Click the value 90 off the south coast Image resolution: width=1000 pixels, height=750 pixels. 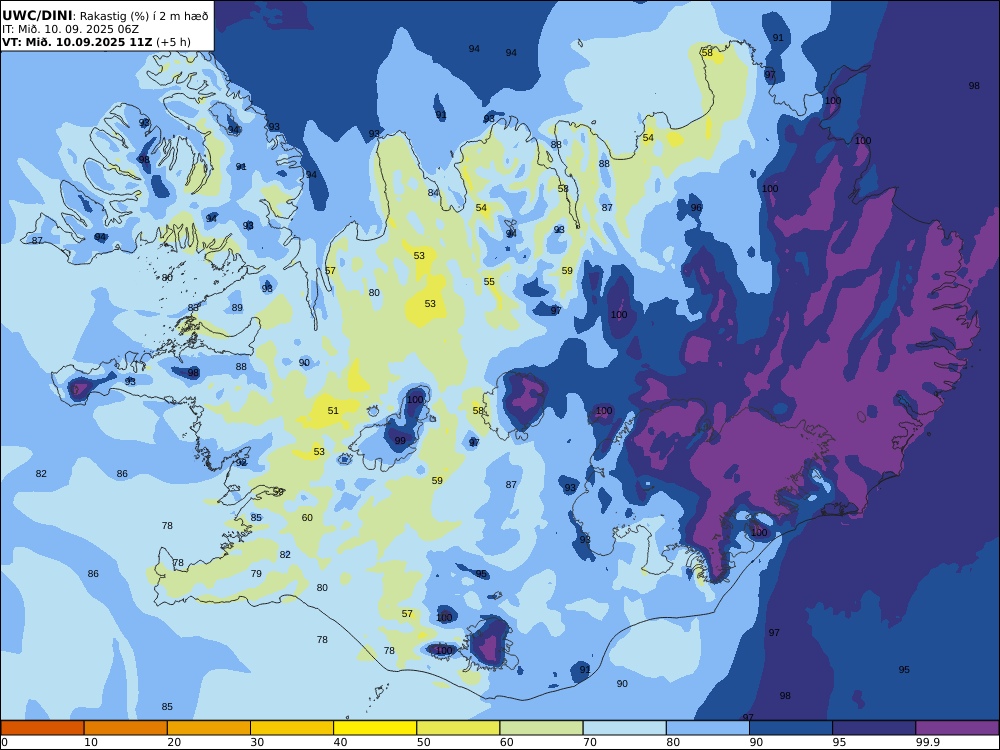622,684
